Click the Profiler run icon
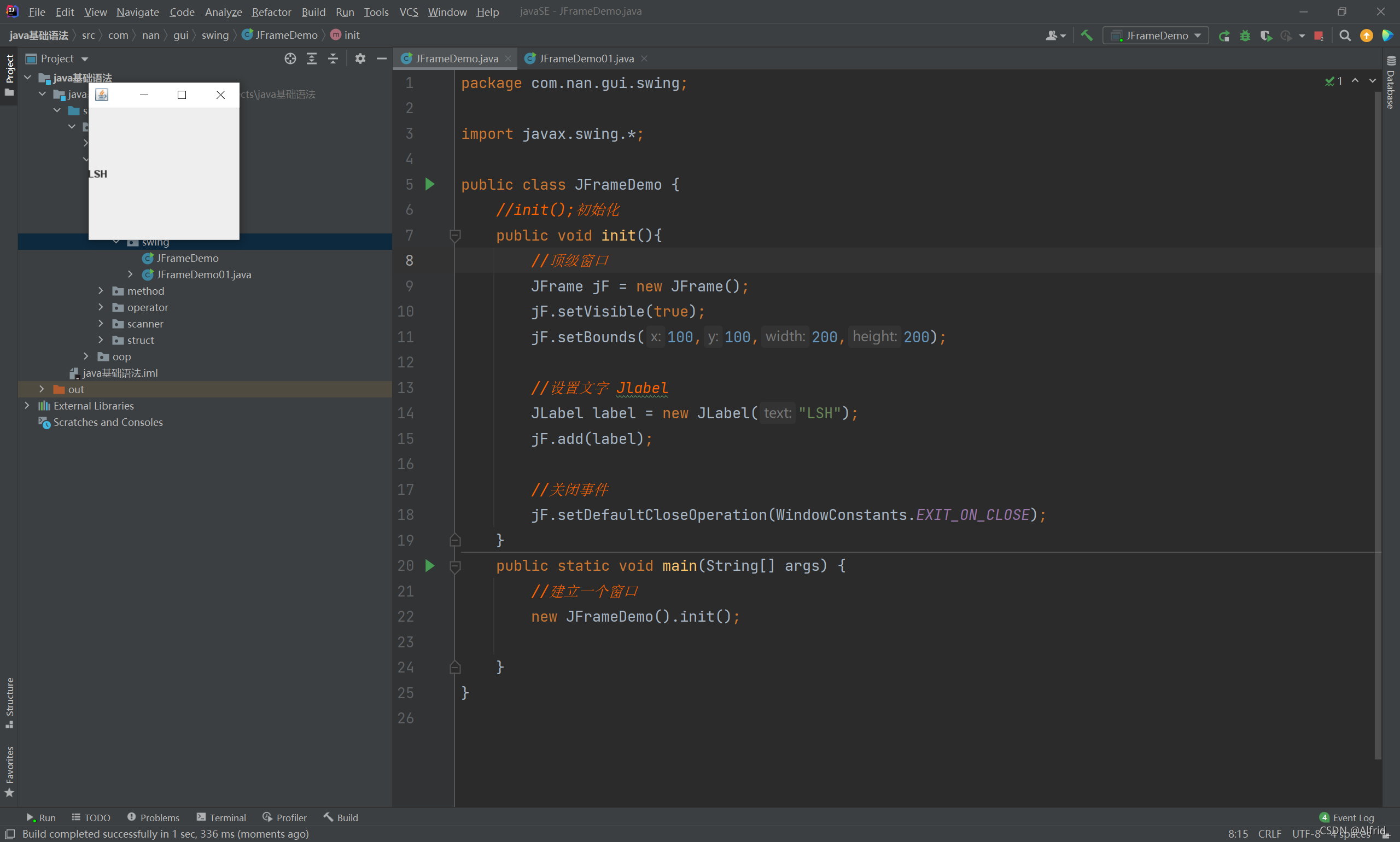Image resolution: width=1400 pixels, height=842 pixels. (1286, 35)
